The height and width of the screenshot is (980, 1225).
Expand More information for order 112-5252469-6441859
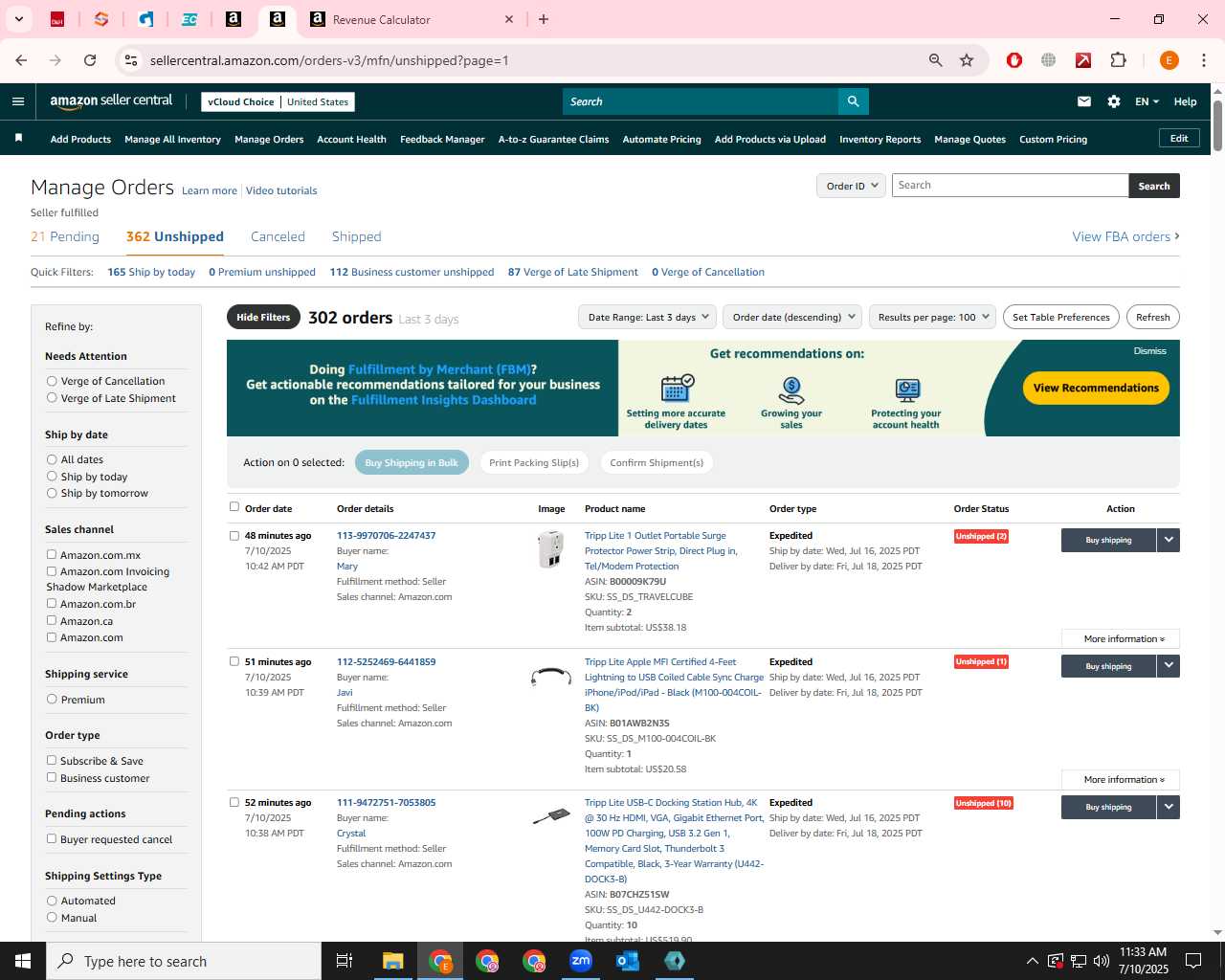click(1121, 779)
